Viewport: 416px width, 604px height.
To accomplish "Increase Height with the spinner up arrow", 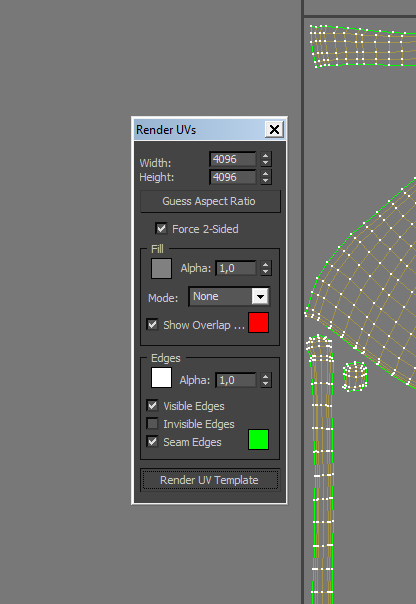I will [266, 173].
